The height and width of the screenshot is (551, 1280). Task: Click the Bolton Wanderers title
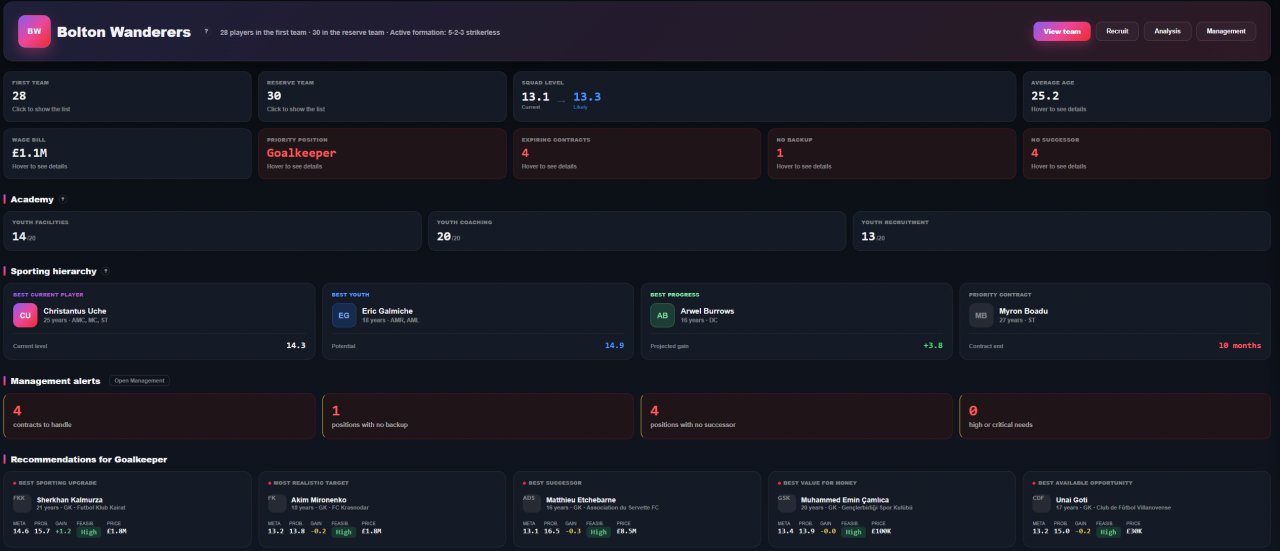click(x=124, y=32)
